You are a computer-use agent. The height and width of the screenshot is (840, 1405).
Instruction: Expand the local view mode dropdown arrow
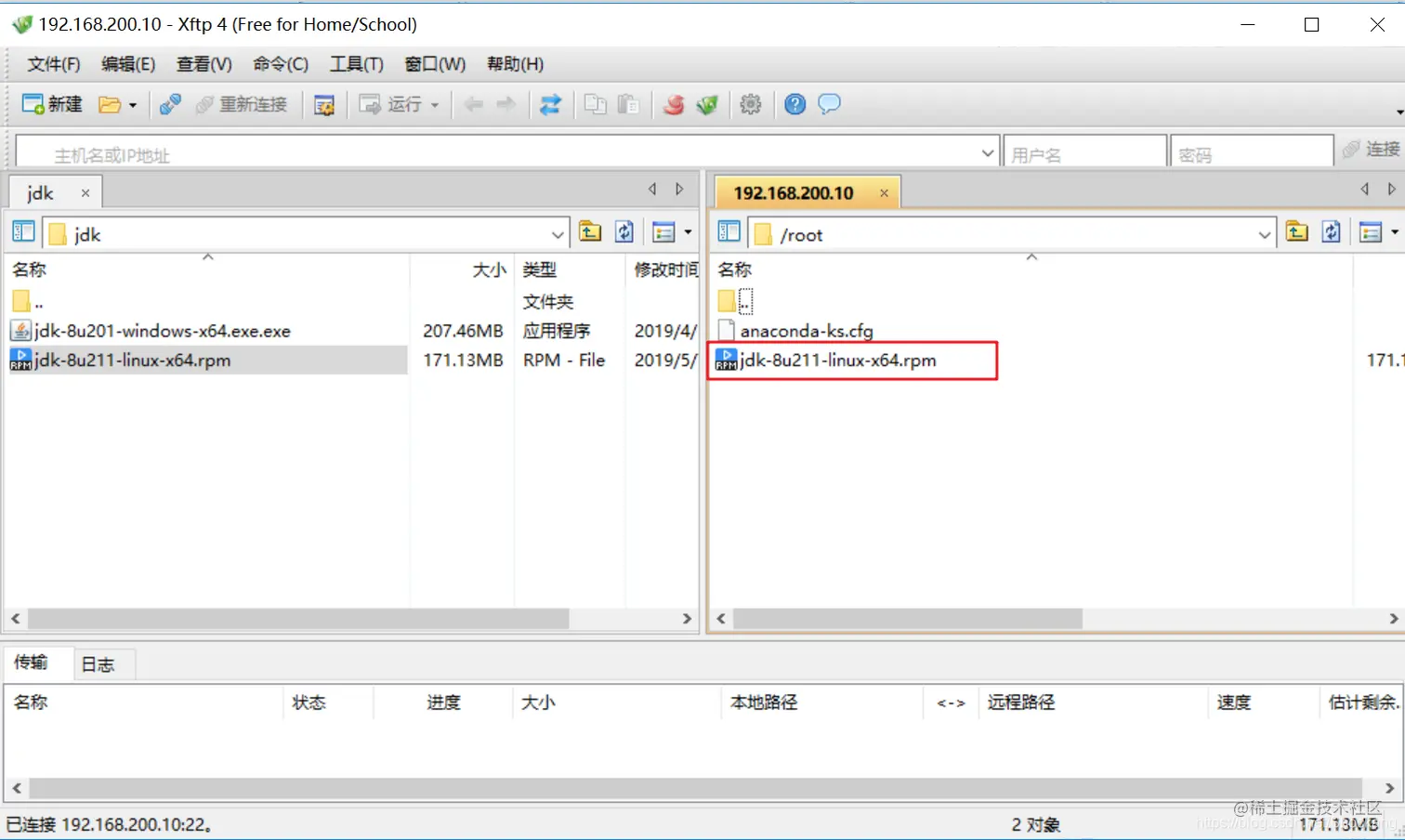click(x=688, y=232)
